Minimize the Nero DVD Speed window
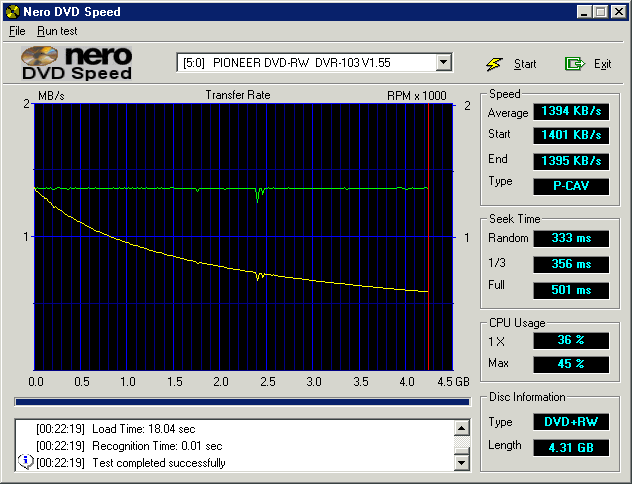This screenshot has width=632, height=484. pyautogui.click(x=584, y=12)
